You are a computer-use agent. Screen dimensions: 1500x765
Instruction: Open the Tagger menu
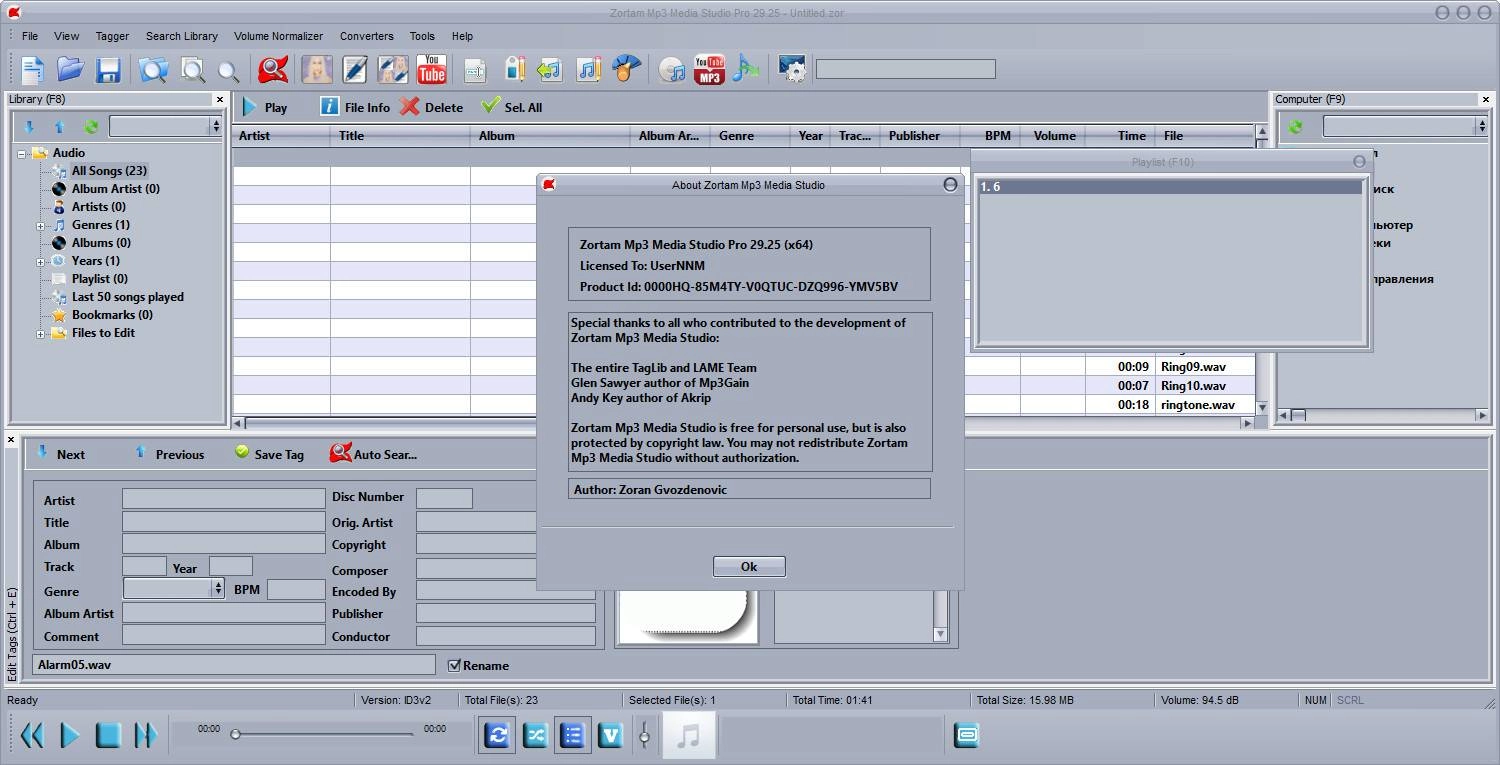click(112, 36)
